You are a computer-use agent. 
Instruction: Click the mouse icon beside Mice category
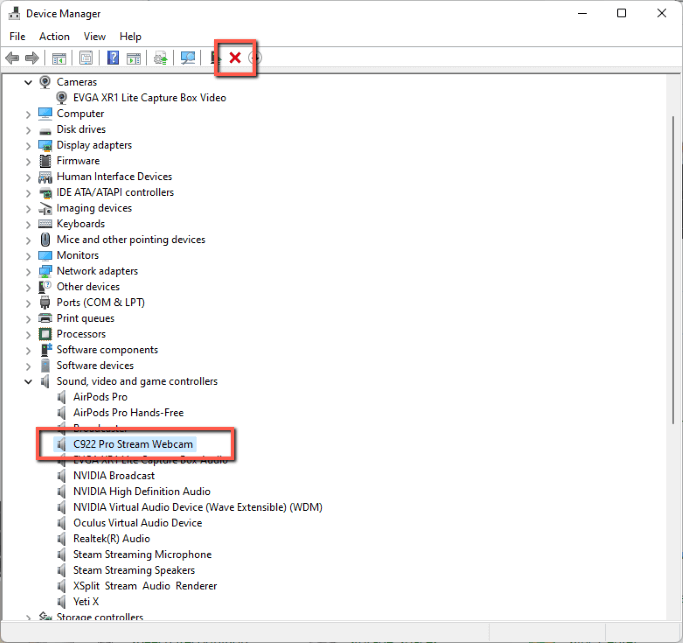pos(45,240)
